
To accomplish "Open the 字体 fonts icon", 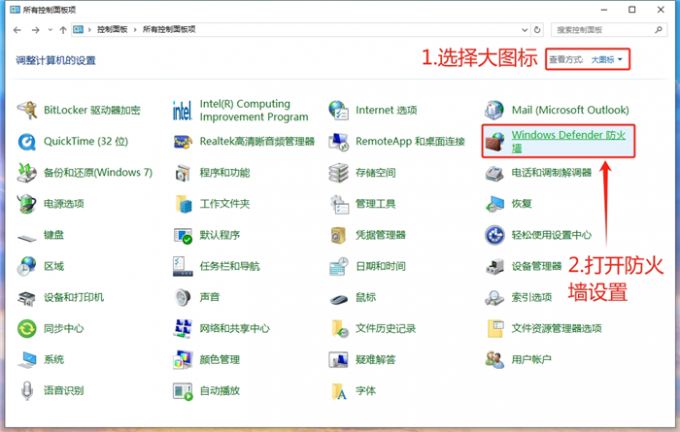I will (338, 391).
